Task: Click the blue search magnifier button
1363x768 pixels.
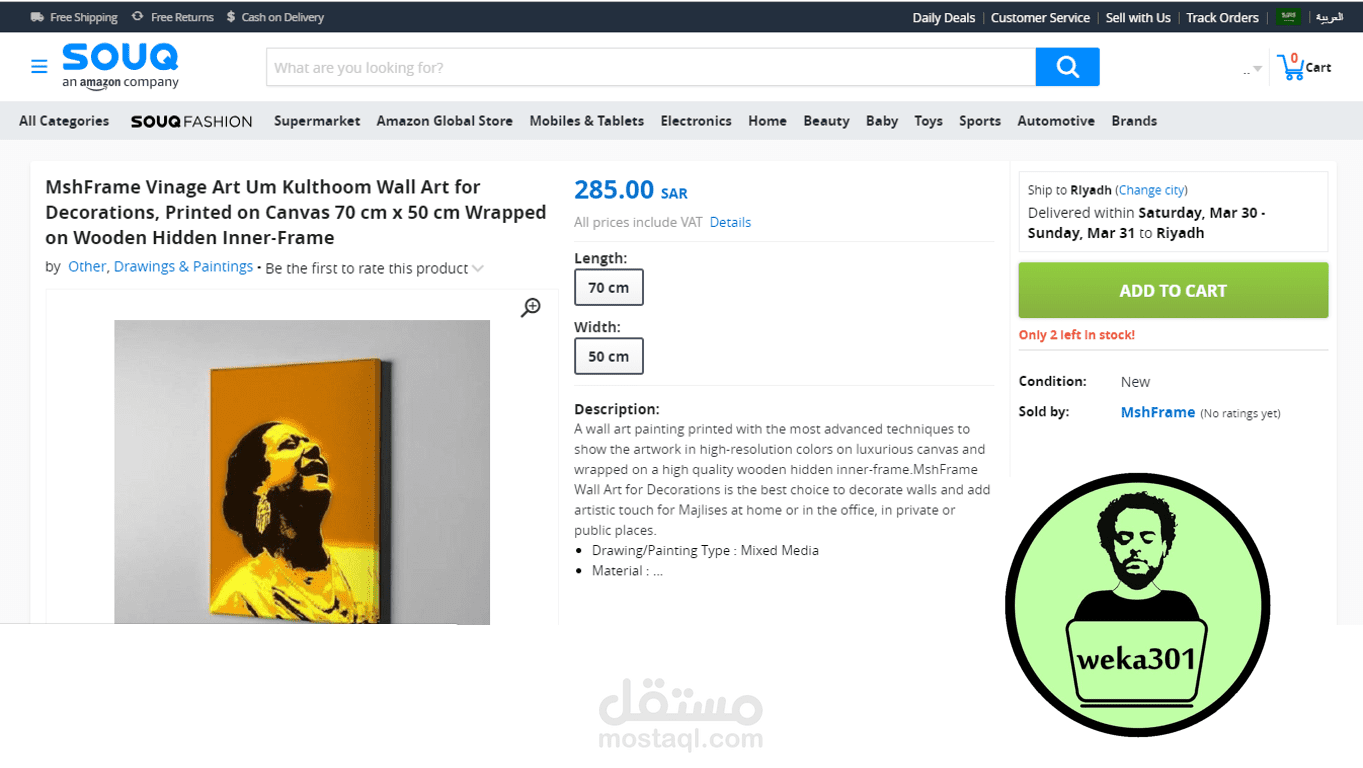Action: click(x=1067, y=67)
